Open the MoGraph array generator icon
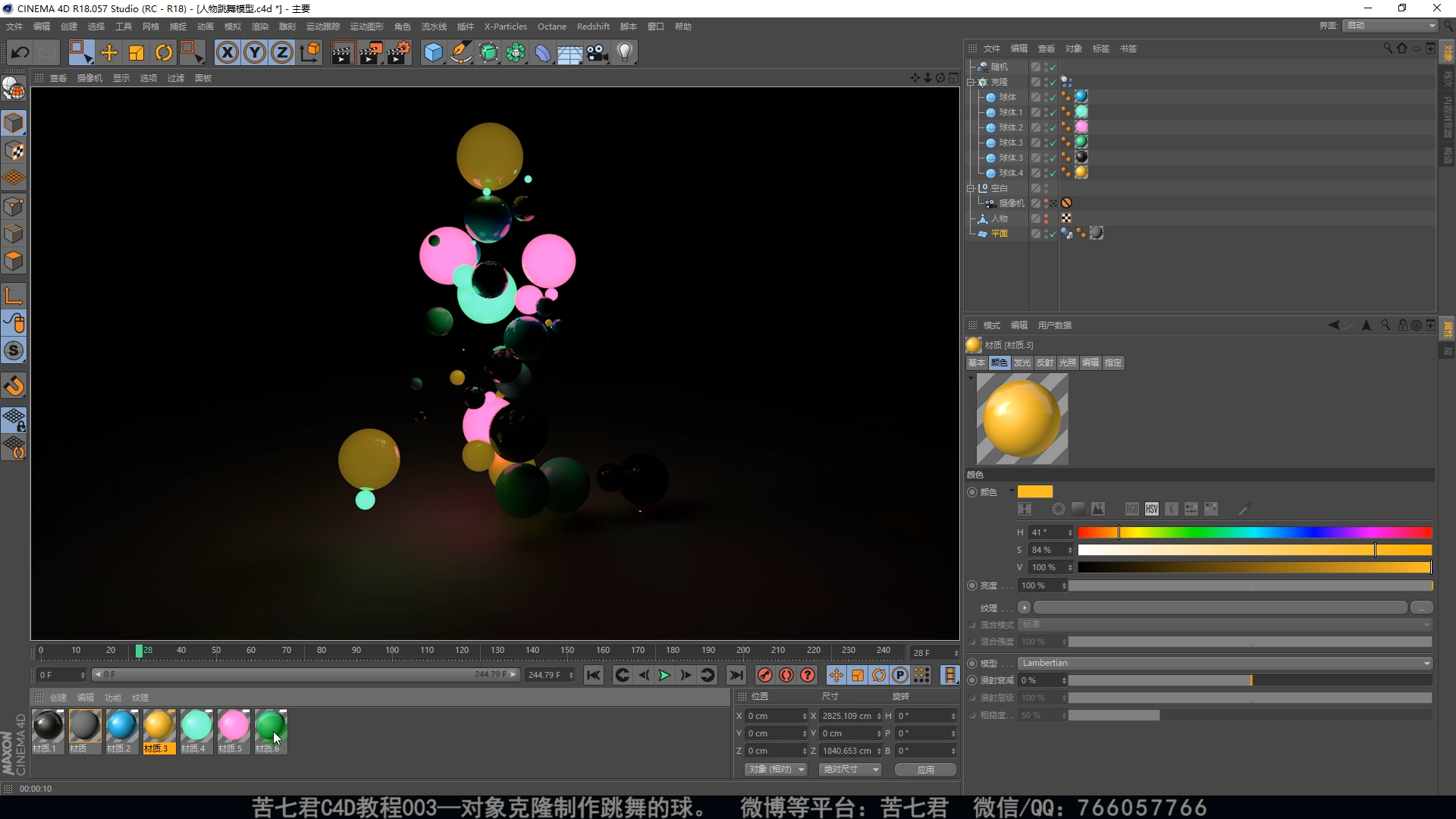This screenshot has height=819, width=1456. (x=516, y=52)
